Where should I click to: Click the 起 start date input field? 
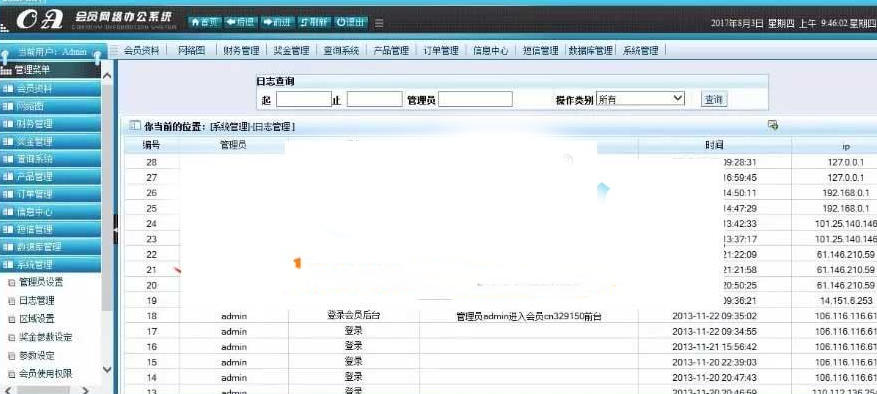[304, 99]
